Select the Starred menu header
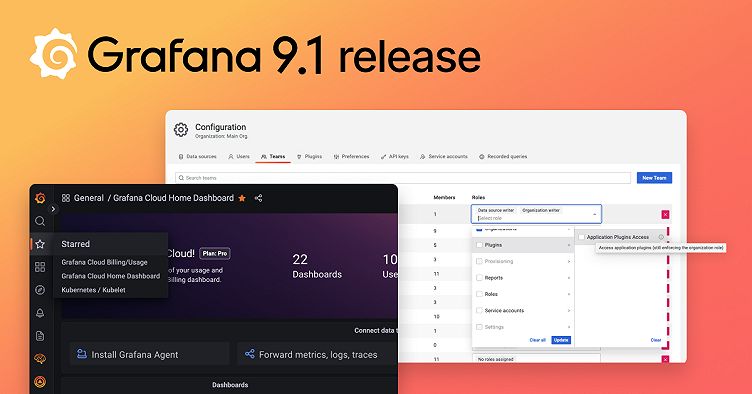This screenshot has height=394, width=752. 75,244
